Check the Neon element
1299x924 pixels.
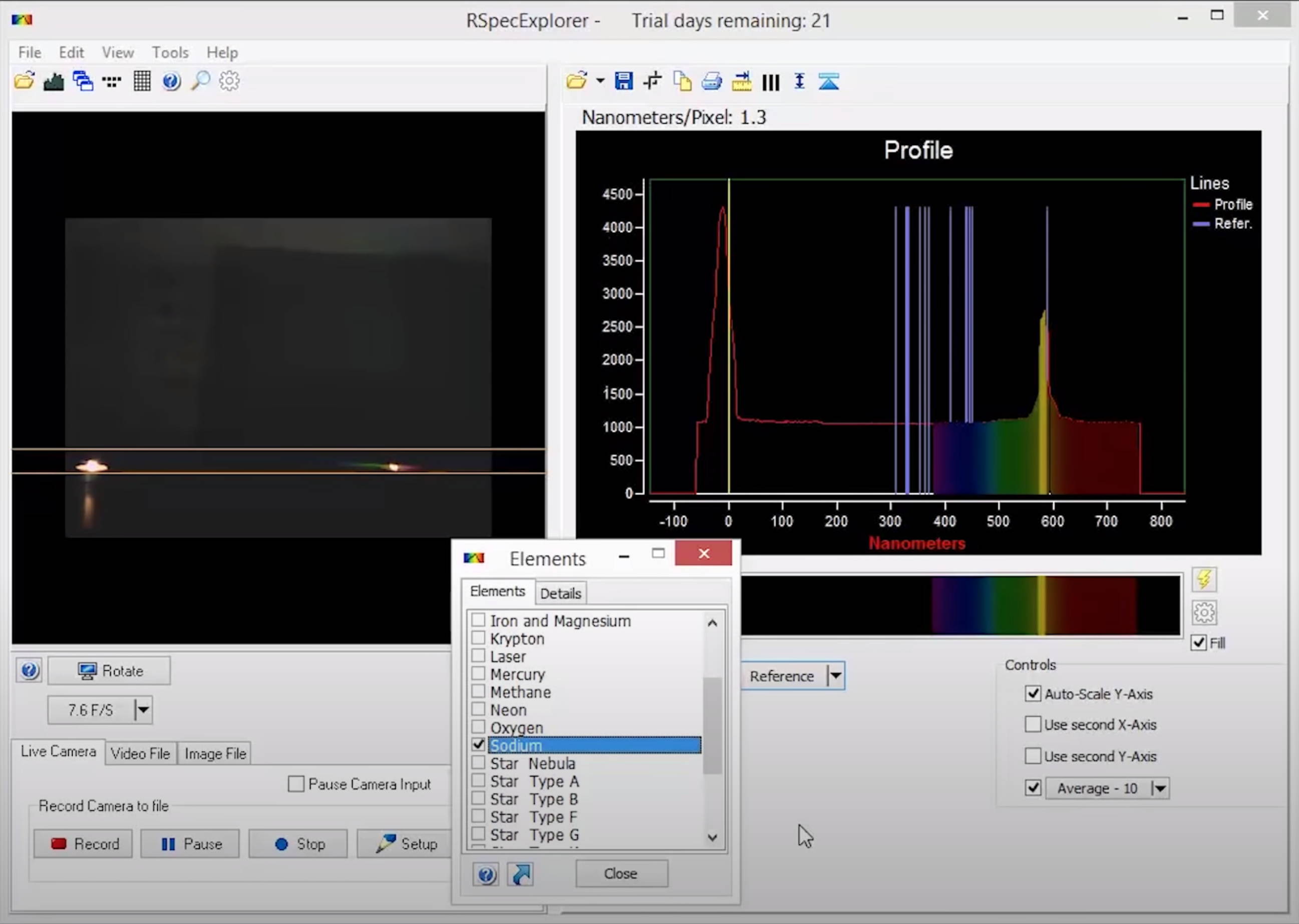point(478,709)
